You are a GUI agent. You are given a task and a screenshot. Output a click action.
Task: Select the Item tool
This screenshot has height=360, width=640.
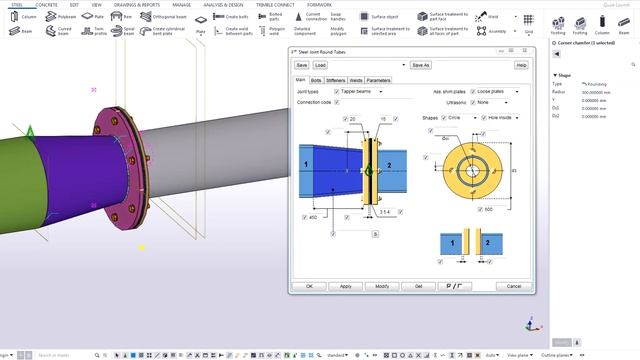click(x=121, y=17)
